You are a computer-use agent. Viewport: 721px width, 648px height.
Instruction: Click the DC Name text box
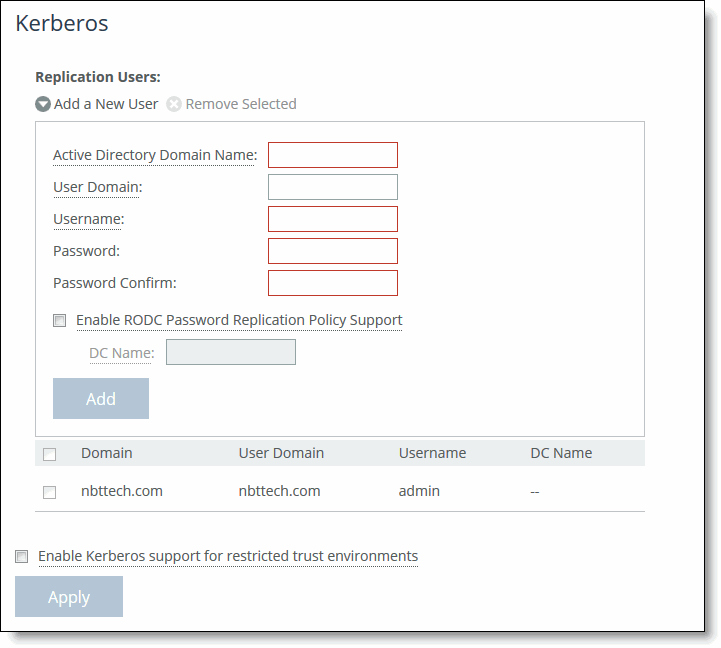click(x=230, y=352)
